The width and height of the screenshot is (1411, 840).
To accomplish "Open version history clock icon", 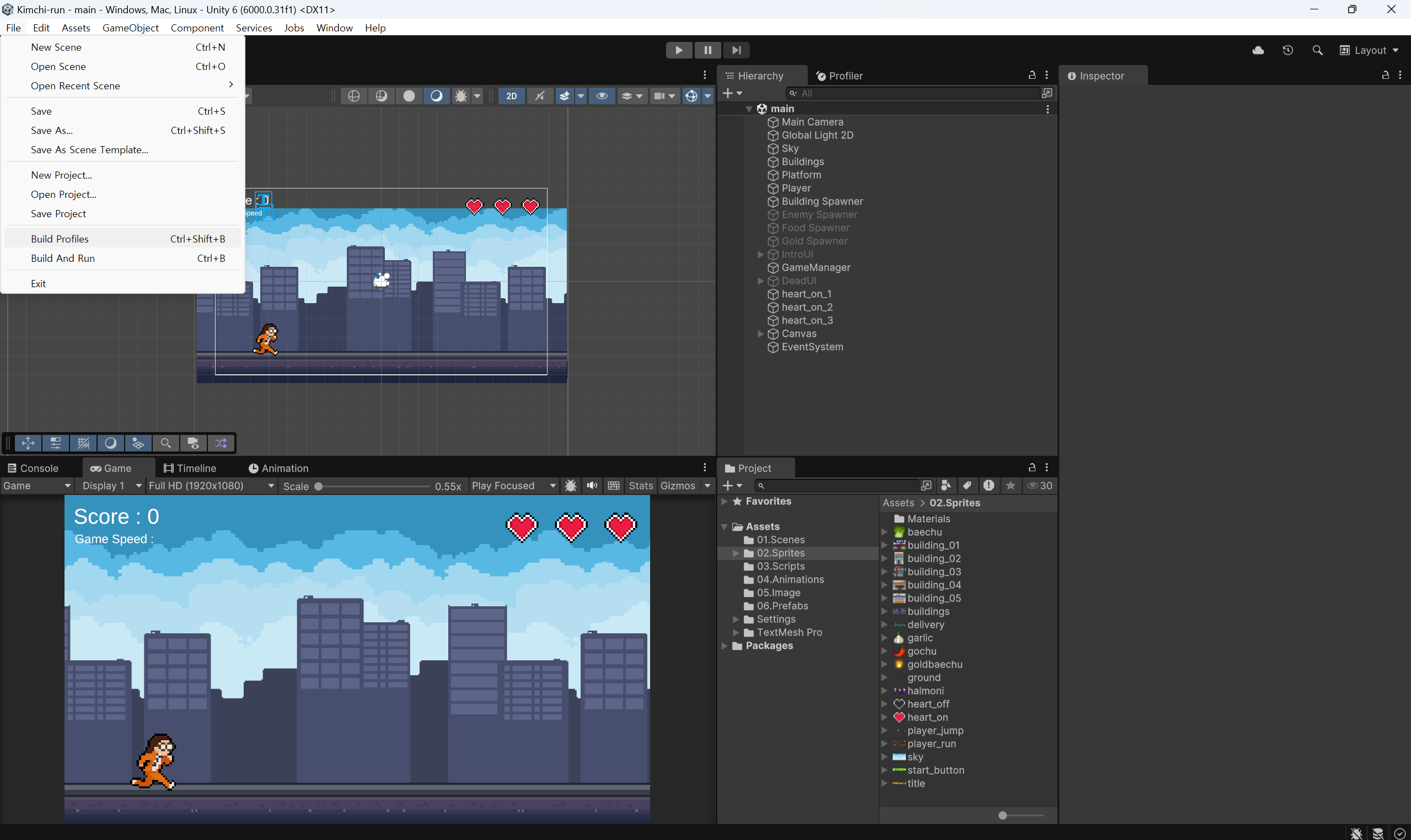I will pyautogui.click(x=1287, y=50).
